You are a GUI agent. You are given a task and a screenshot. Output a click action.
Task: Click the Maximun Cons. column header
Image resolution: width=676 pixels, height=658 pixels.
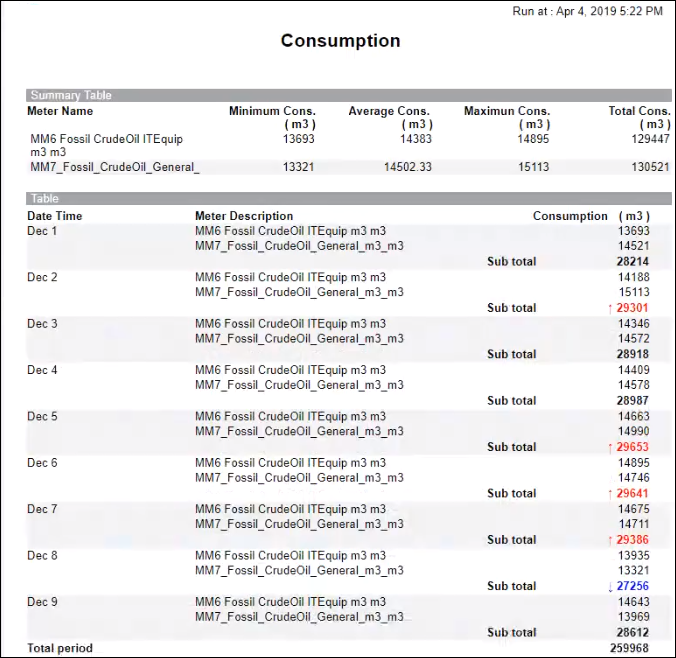pyautogui.click(x=507, y=111)
